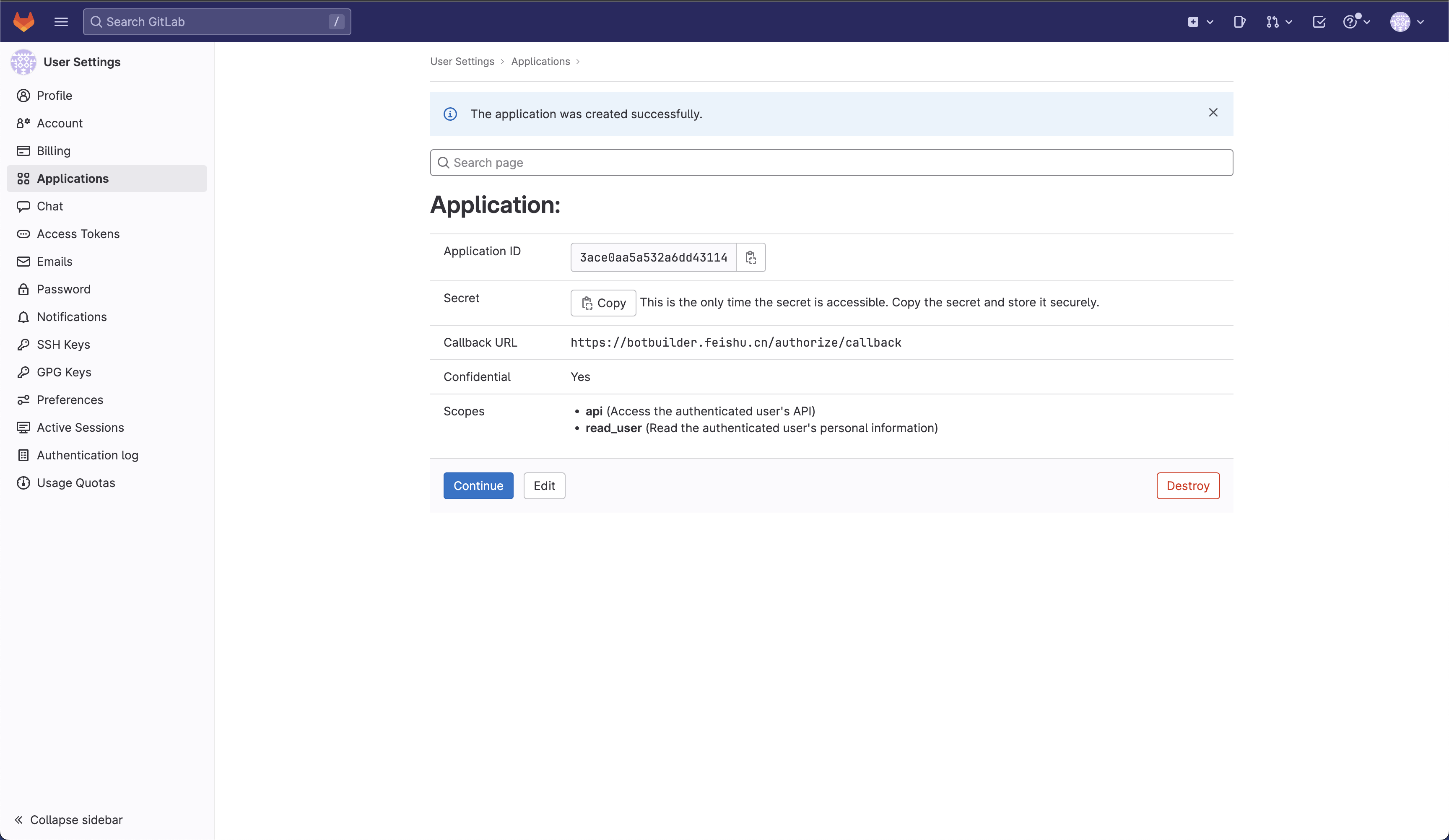The height and width of the screenshot is (840, 1449).
Task: Open GPG Keys settings
Action: point(63,372)
